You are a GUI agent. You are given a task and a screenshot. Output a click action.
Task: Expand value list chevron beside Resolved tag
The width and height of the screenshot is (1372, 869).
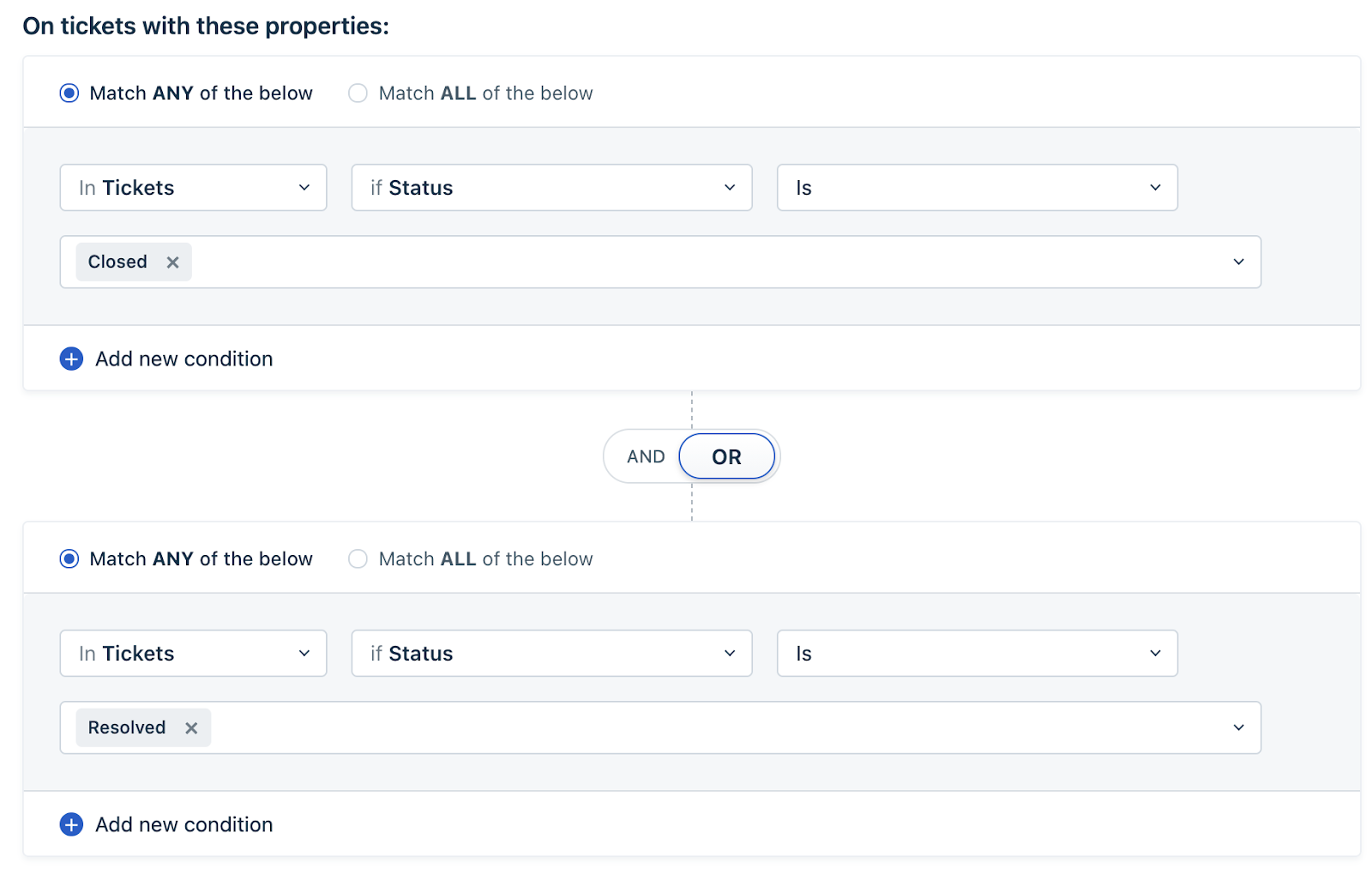[x=1238, y=727]
